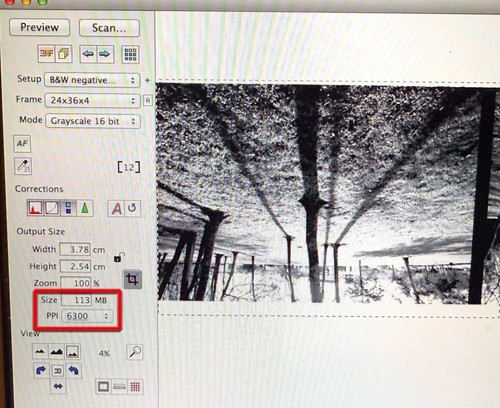This screenshot has height=408, width=500.
Task: Click the AF autofocus button
Action: pyautogui.click(x=22, y=144)
